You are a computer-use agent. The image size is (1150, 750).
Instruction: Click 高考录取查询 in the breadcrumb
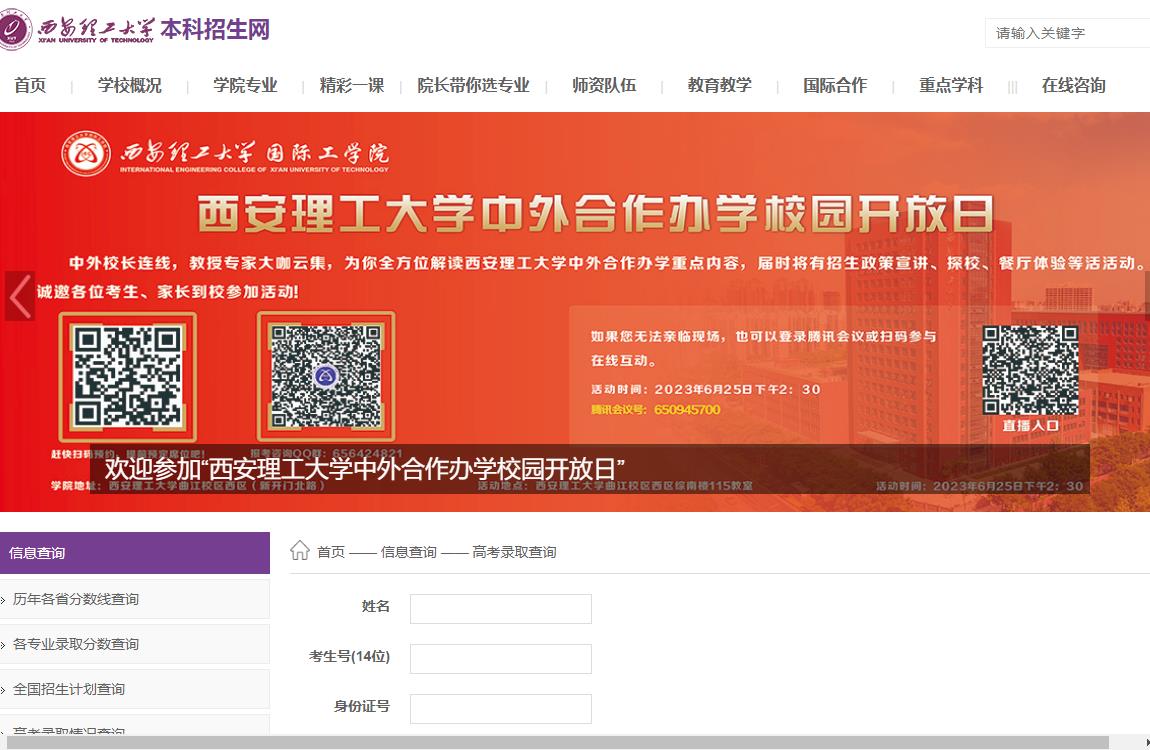[x=514, y=552]
